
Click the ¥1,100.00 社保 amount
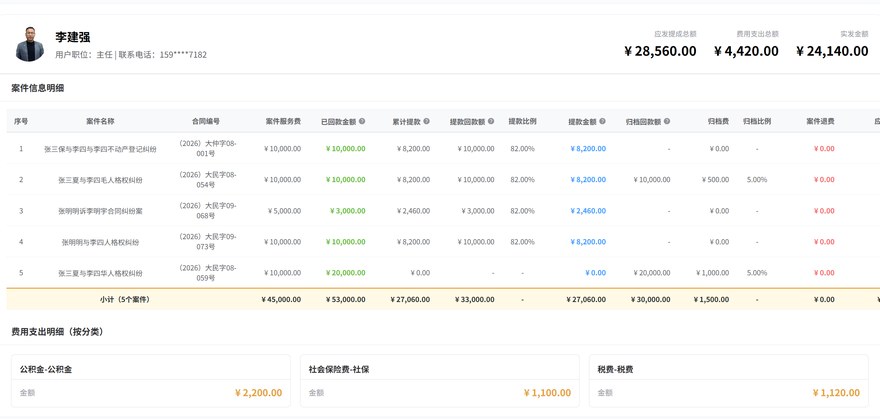tap(548, 393)
